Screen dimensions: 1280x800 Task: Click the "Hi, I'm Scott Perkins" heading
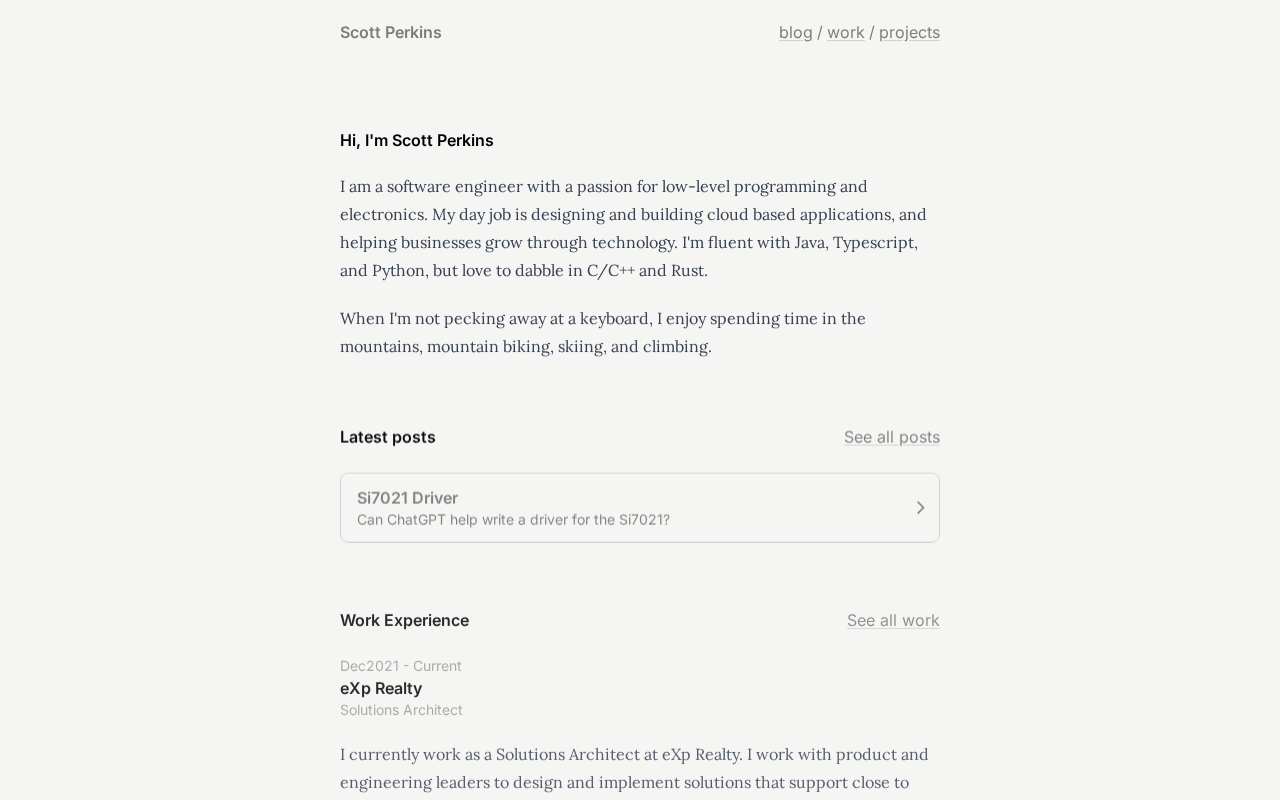416,141
